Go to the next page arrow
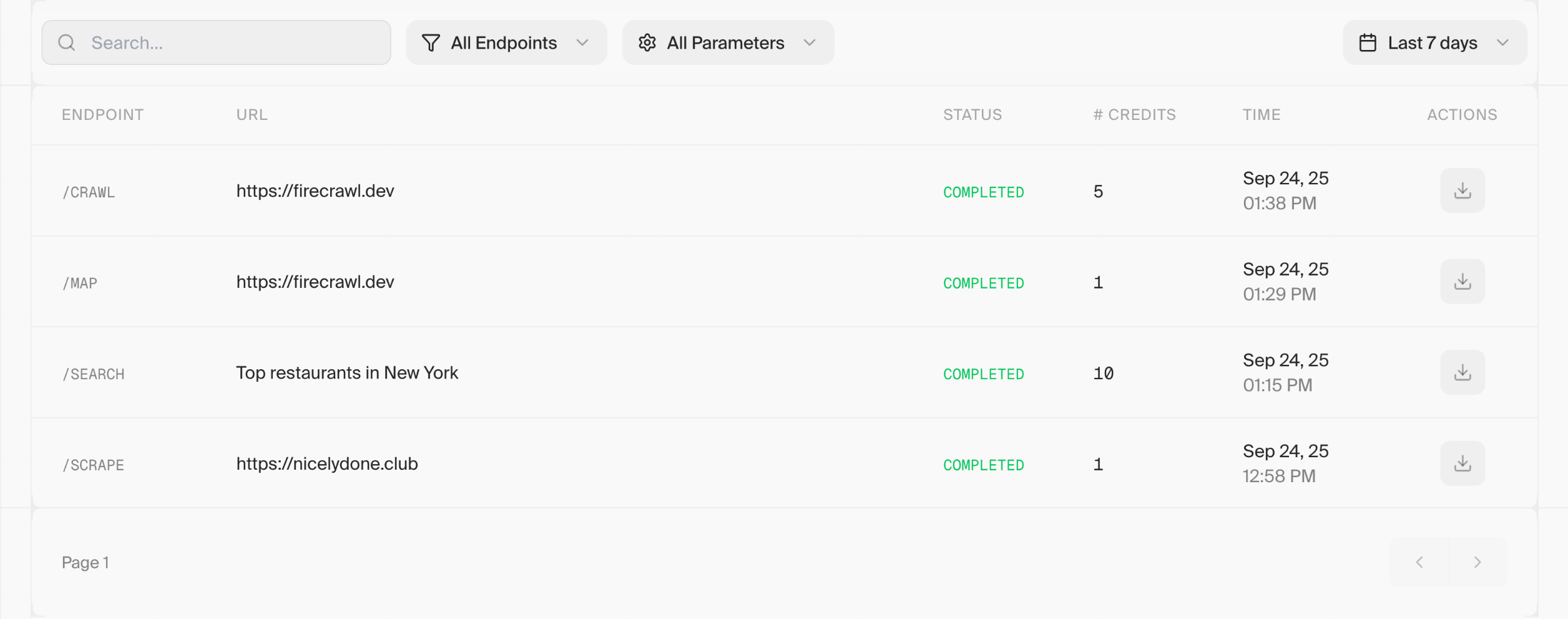The width and height of the screenshot is (1568, 619). [1477, 562]
